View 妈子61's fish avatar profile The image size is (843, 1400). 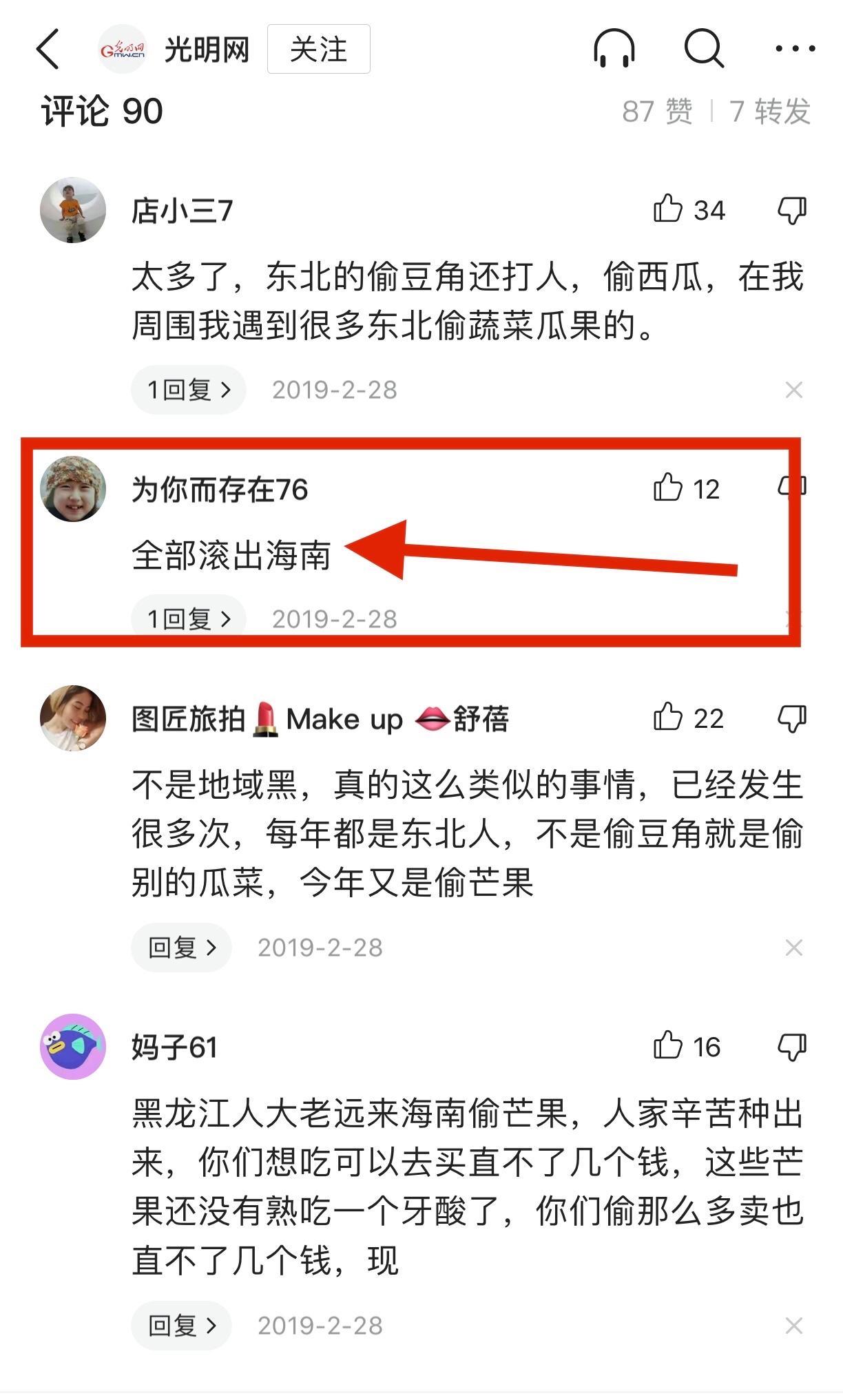(x=73, y=1047)
